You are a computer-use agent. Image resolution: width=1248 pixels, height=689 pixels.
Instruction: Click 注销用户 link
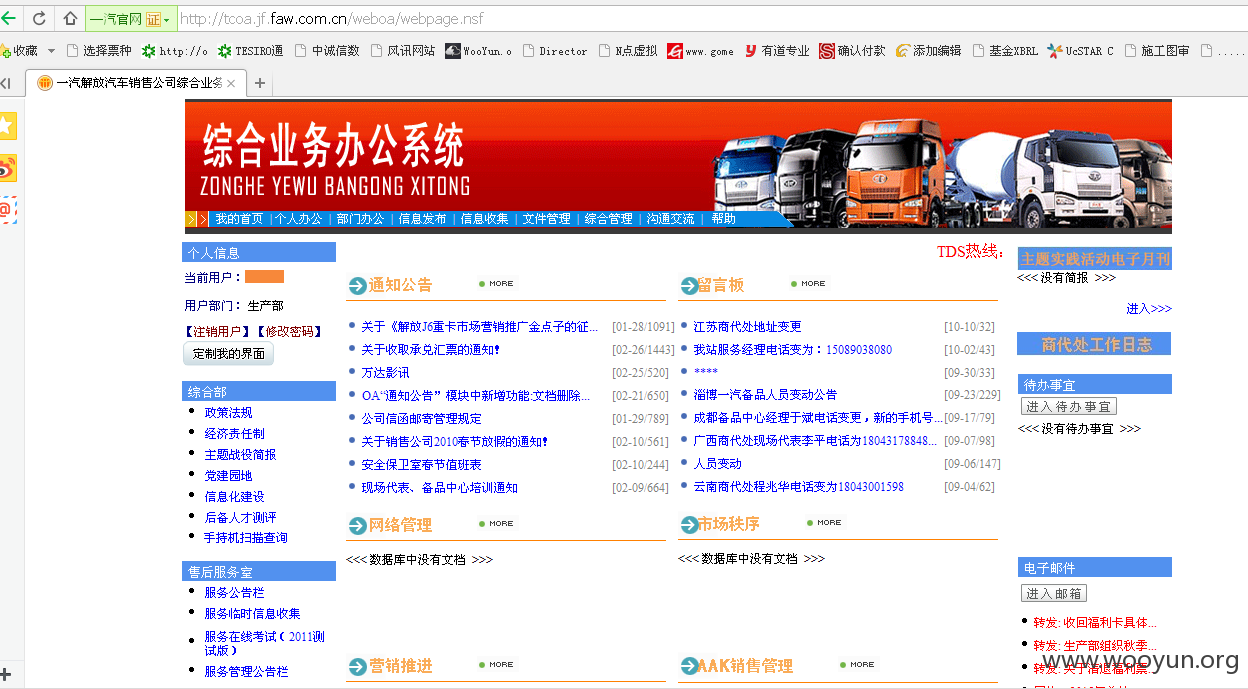coord(217,331)
